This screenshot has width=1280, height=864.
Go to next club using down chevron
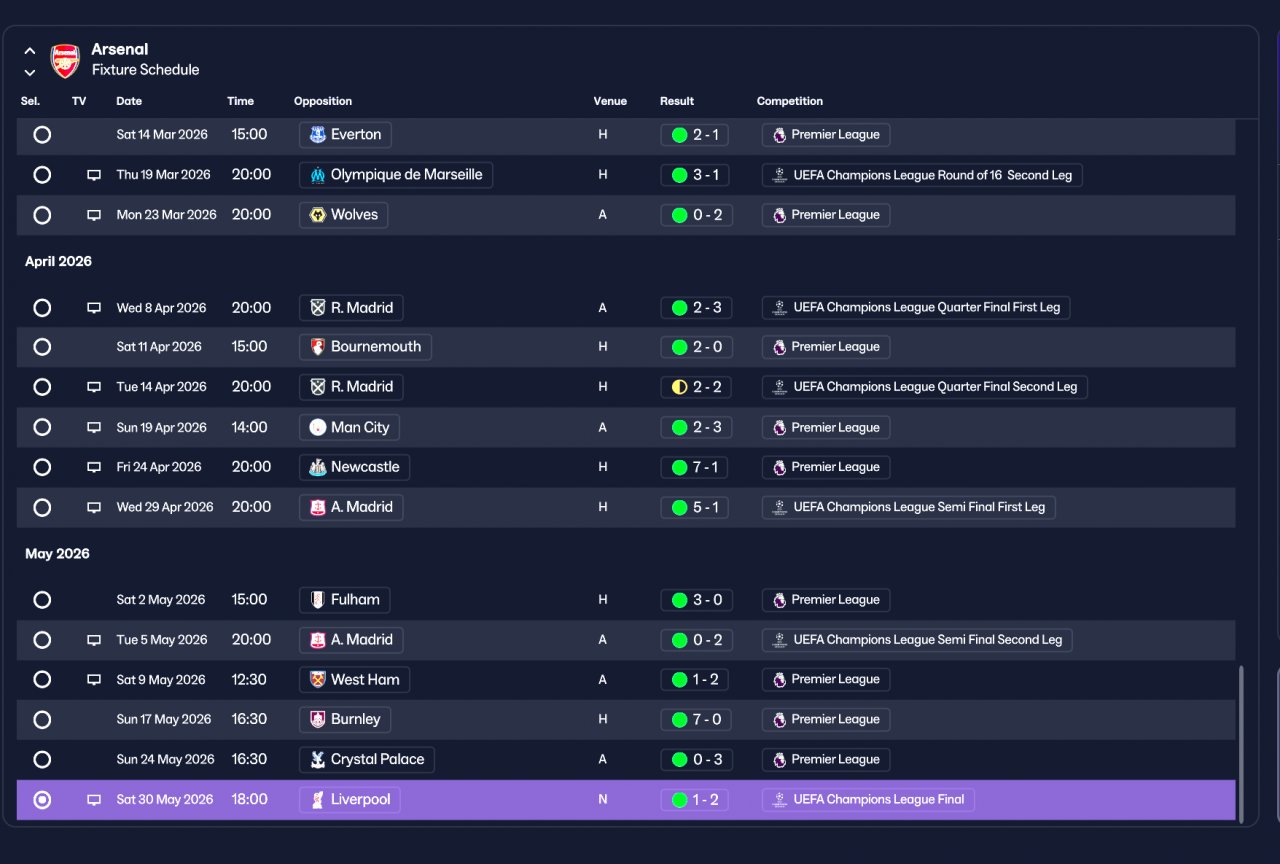30,72
